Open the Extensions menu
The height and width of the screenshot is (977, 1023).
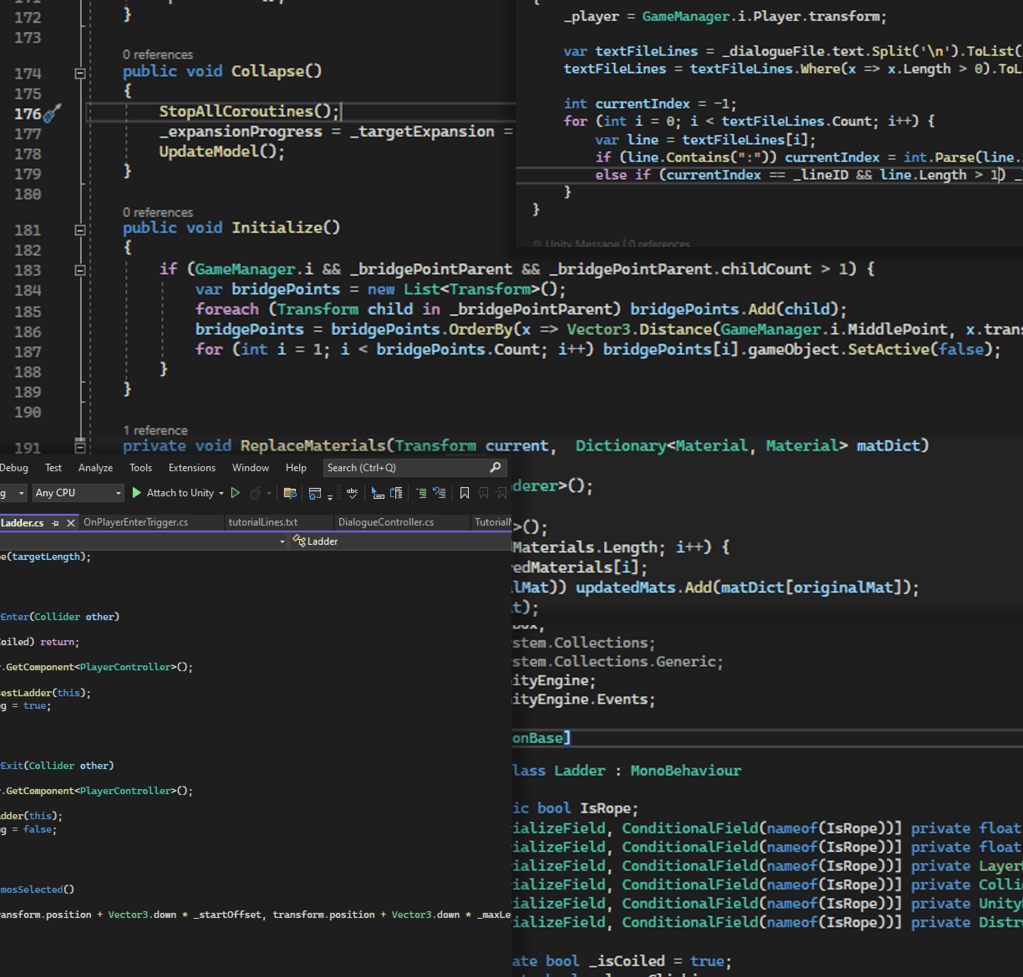[x=192, y=468]
